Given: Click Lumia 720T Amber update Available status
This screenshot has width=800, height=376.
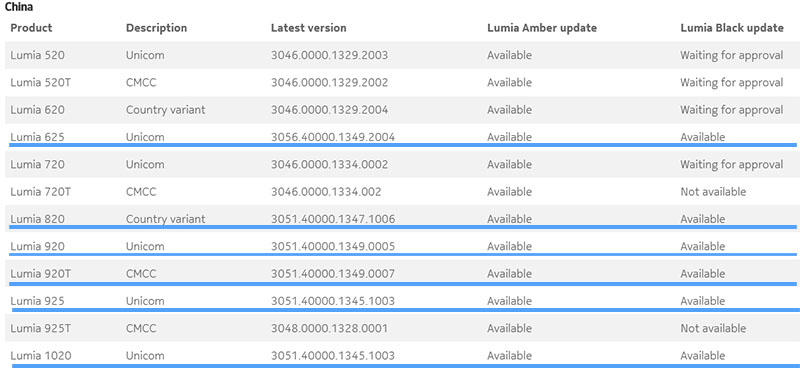Looking at the screenshot, I should [x=510, y=192].
